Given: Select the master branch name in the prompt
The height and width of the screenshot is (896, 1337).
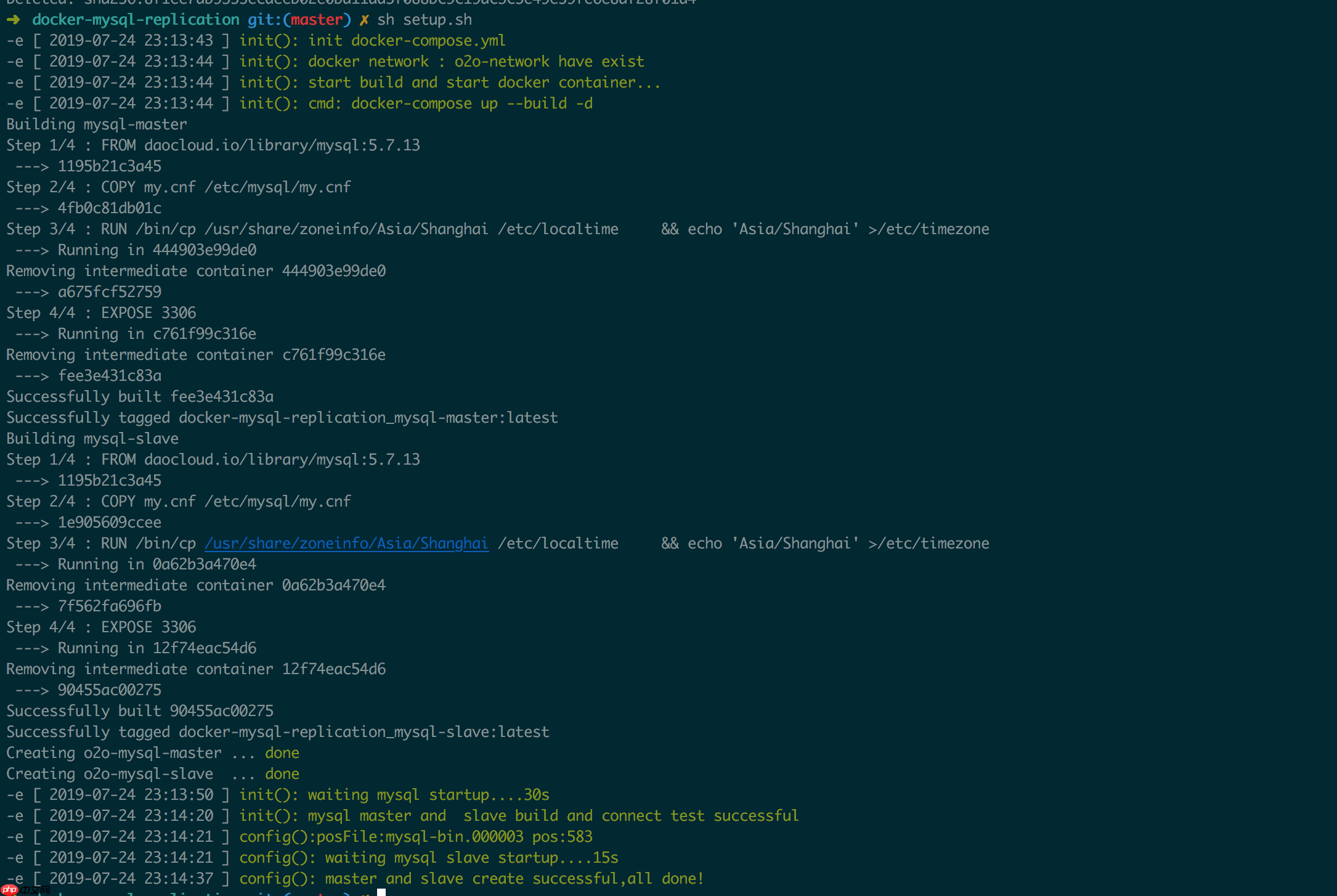Looking at the screenshot, I should point(316,19).
